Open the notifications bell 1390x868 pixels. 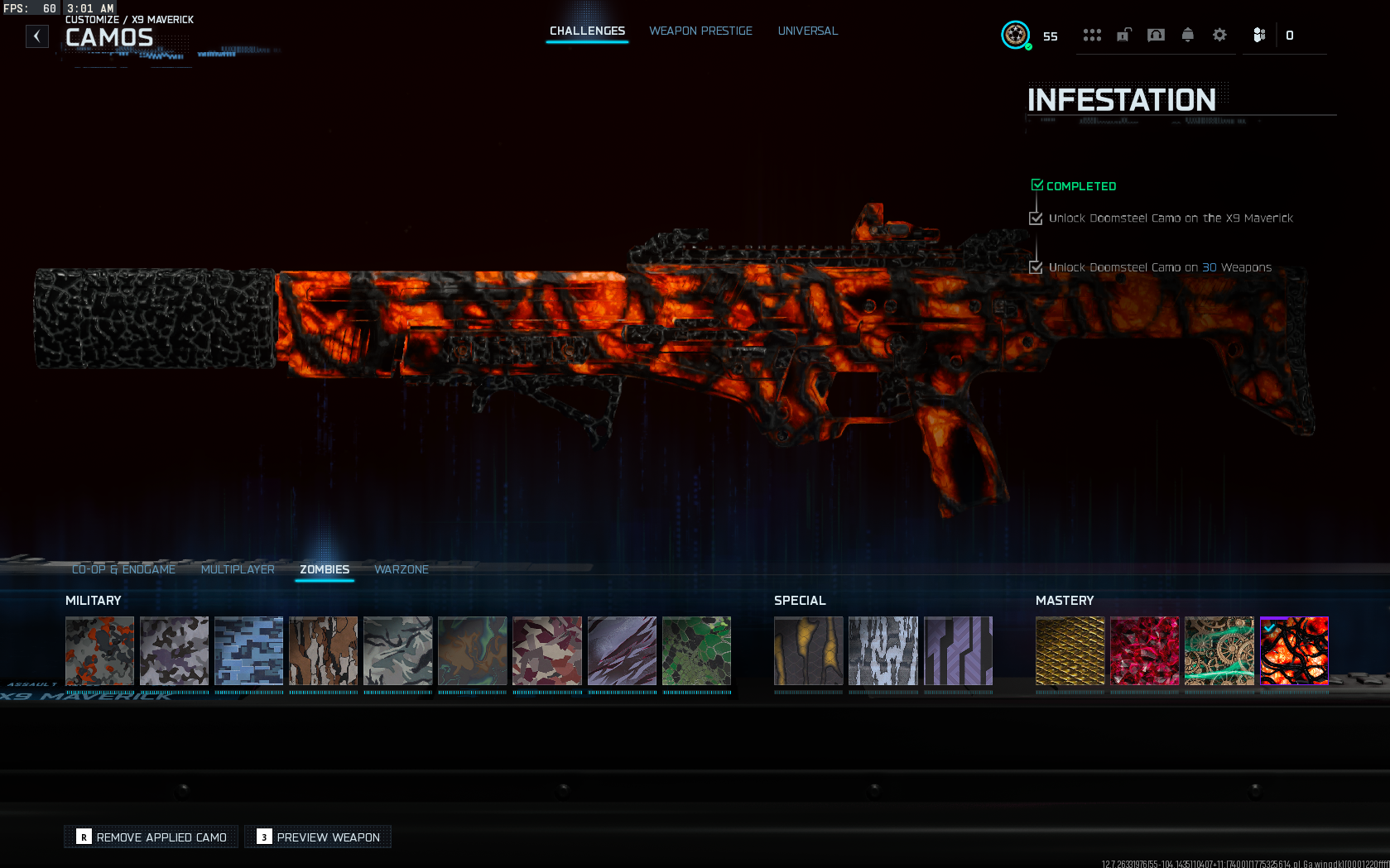[x=1187, y=35]
